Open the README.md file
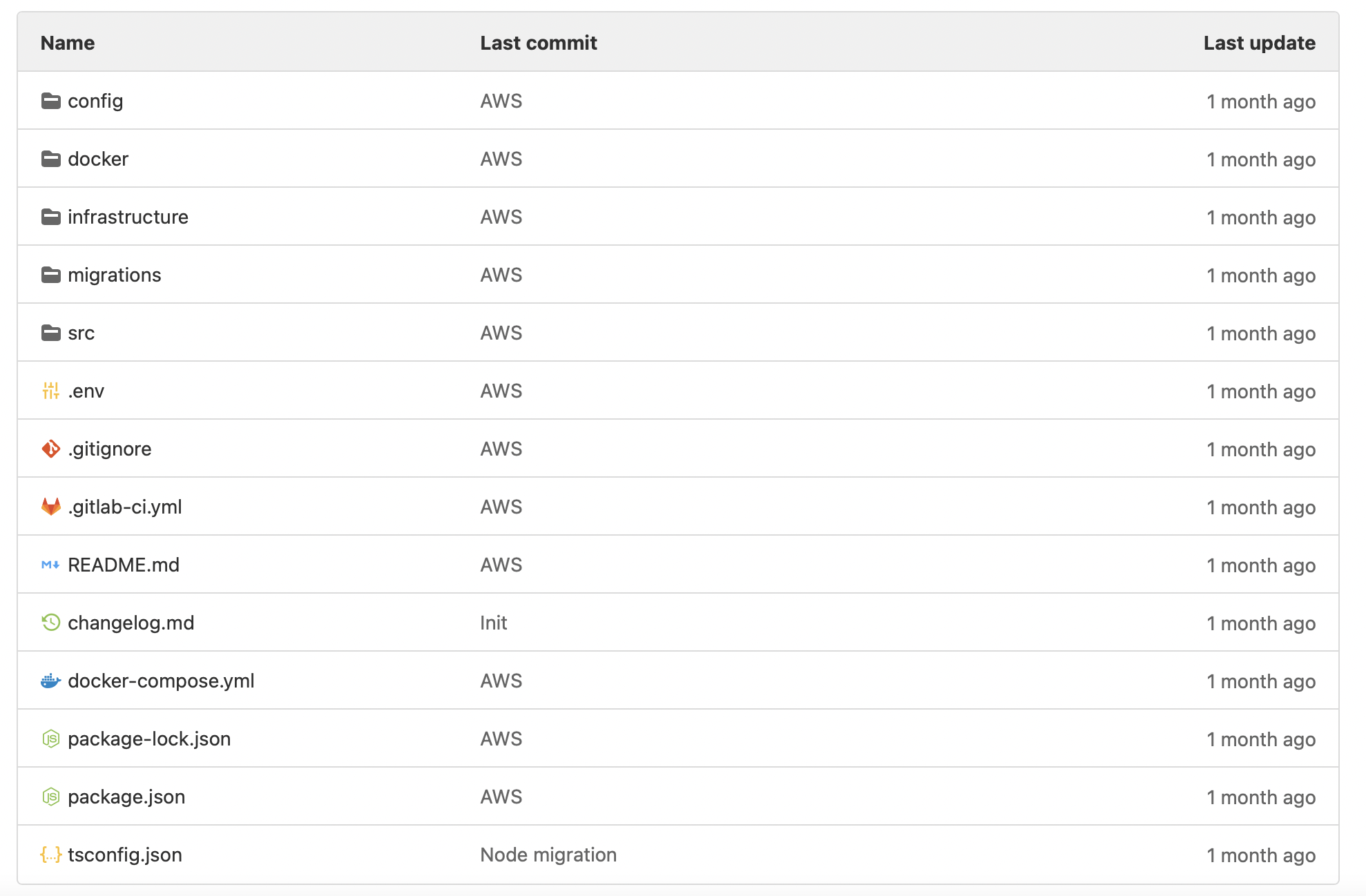 coord(124,565)
